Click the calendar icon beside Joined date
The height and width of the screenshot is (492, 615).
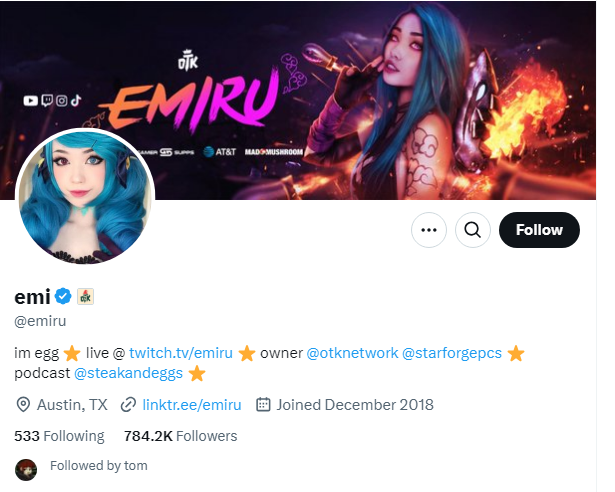(263, 405)
